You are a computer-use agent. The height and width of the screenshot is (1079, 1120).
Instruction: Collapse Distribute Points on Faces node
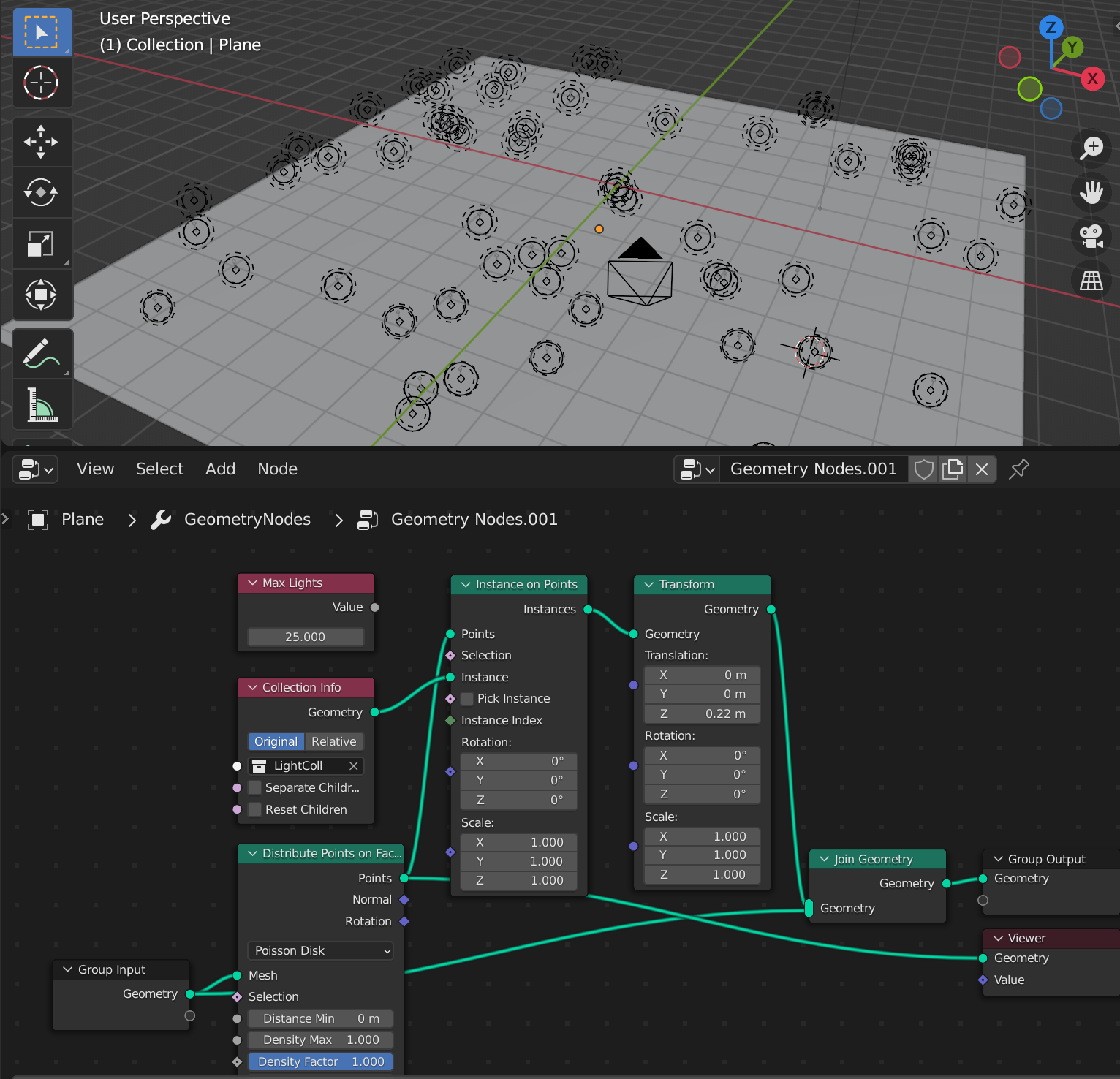(253, 854)
